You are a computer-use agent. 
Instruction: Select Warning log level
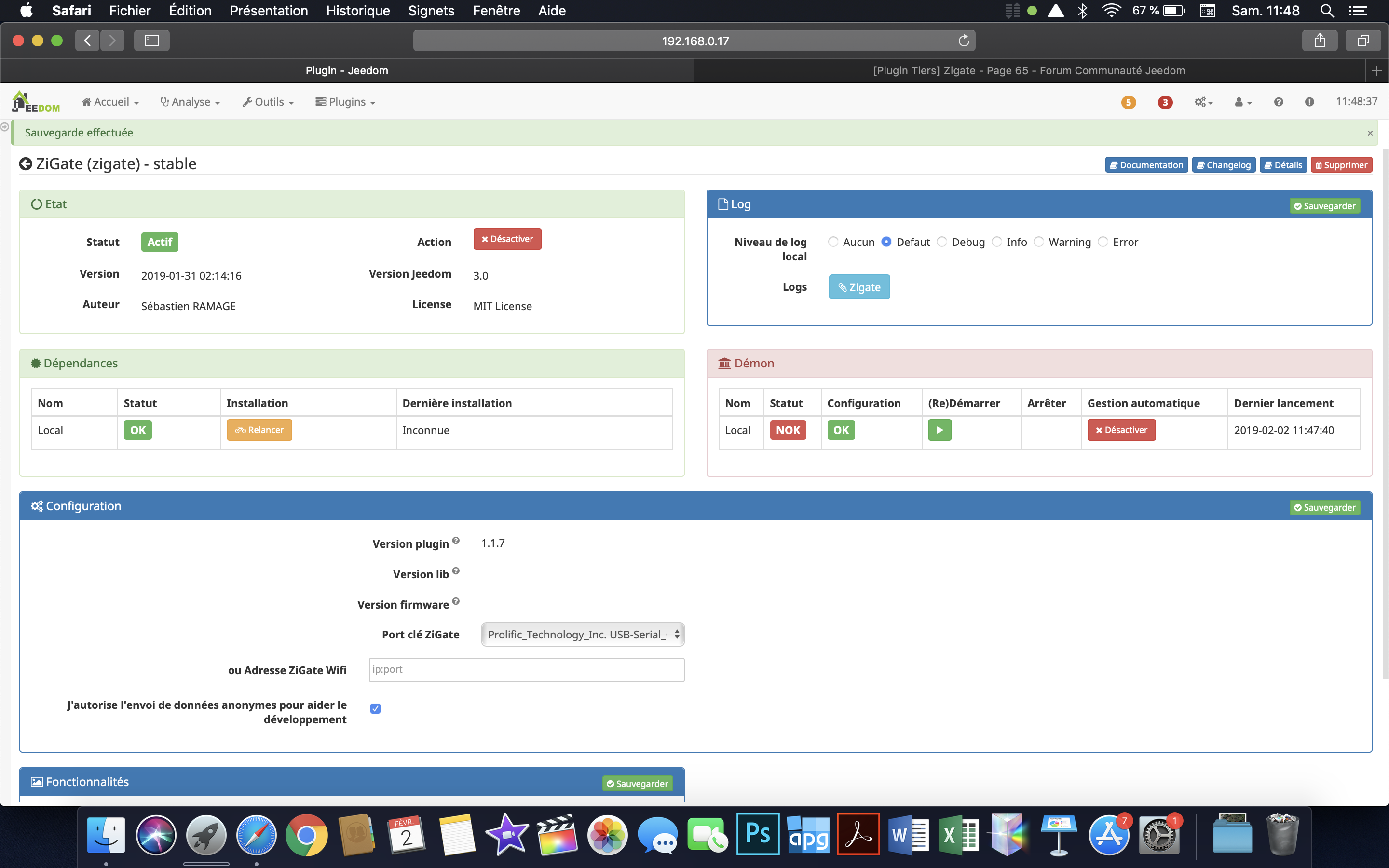(x=1039, y=242)
